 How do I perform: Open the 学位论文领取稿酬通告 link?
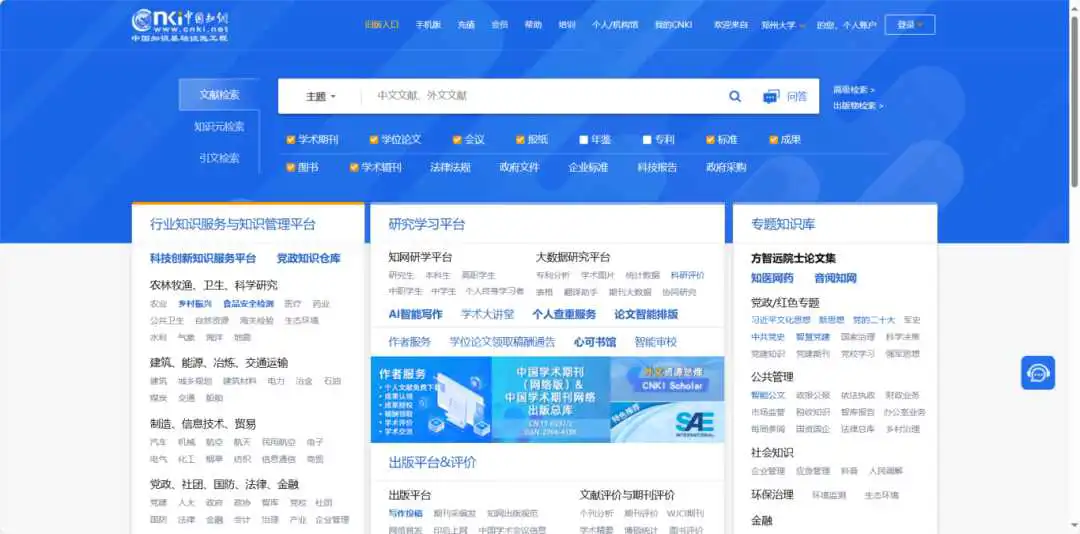point(502,342)
